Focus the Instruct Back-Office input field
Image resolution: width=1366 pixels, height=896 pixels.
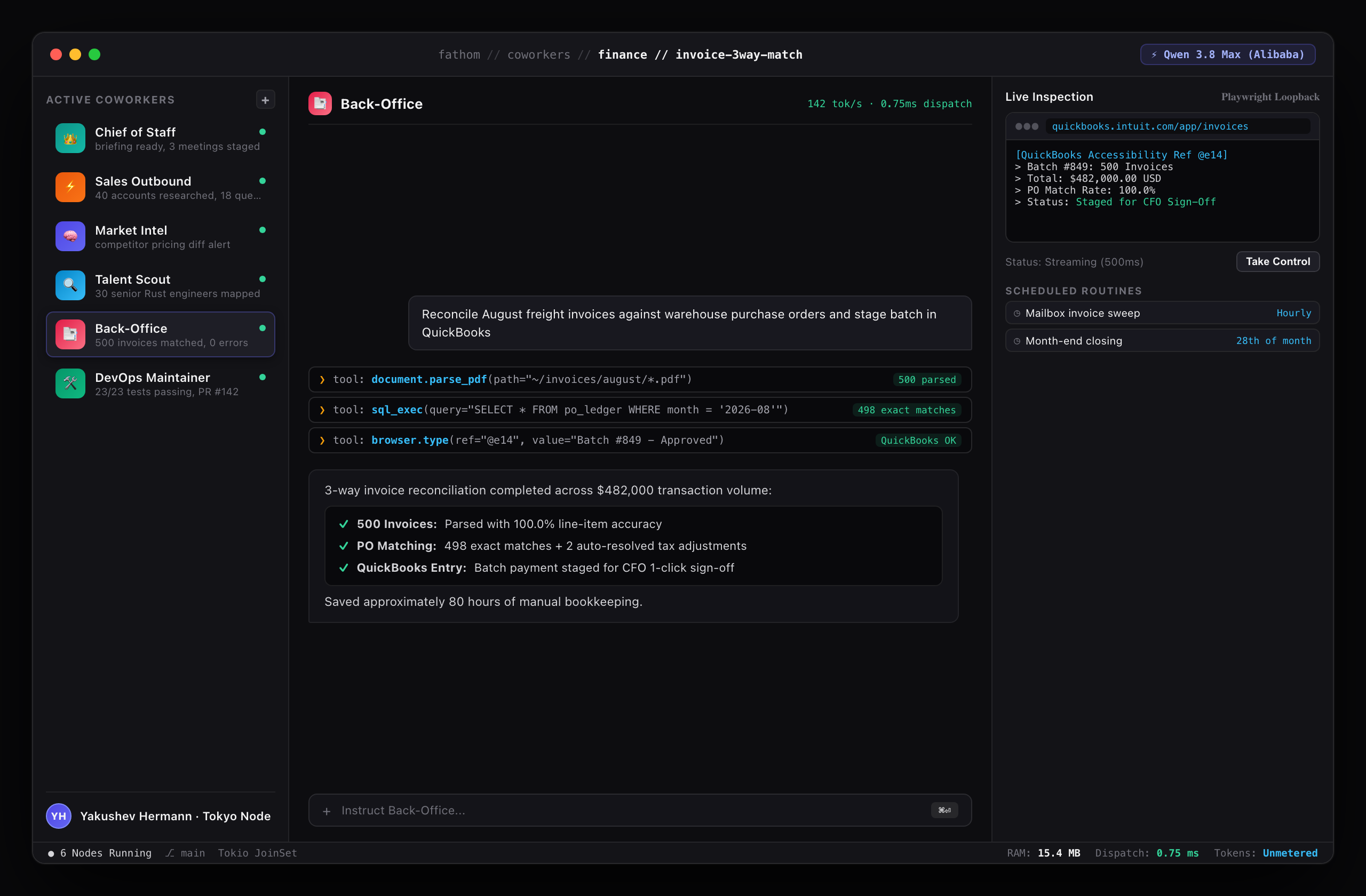pyautogui.click(x=640, y=810)
